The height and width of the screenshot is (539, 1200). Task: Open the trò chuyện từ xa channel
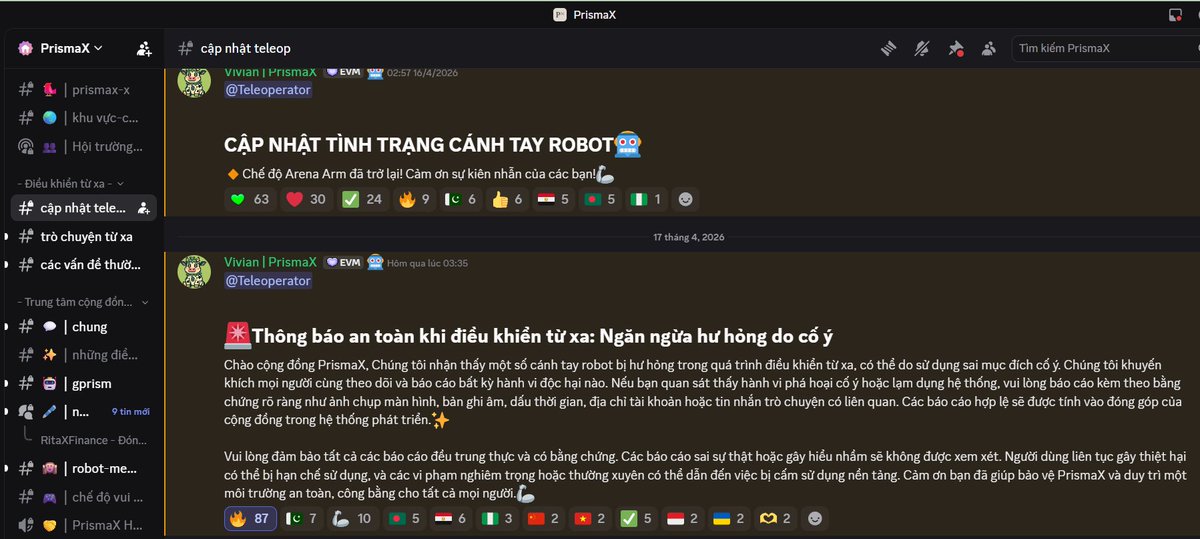coord(84,236)
